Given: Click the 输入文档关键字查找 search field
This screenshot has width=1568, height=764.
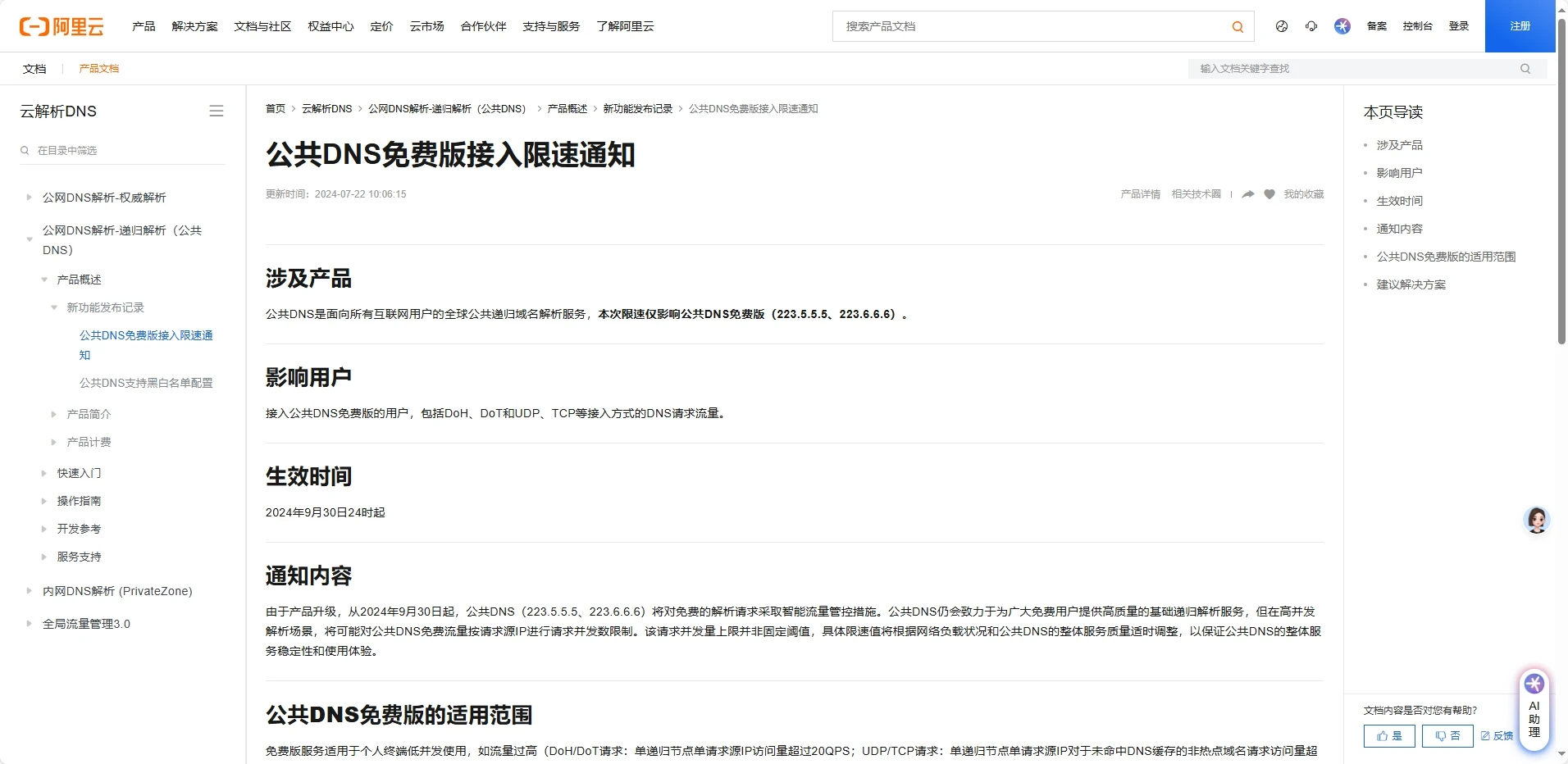Looking at the screenshot, I should 1353,69.
